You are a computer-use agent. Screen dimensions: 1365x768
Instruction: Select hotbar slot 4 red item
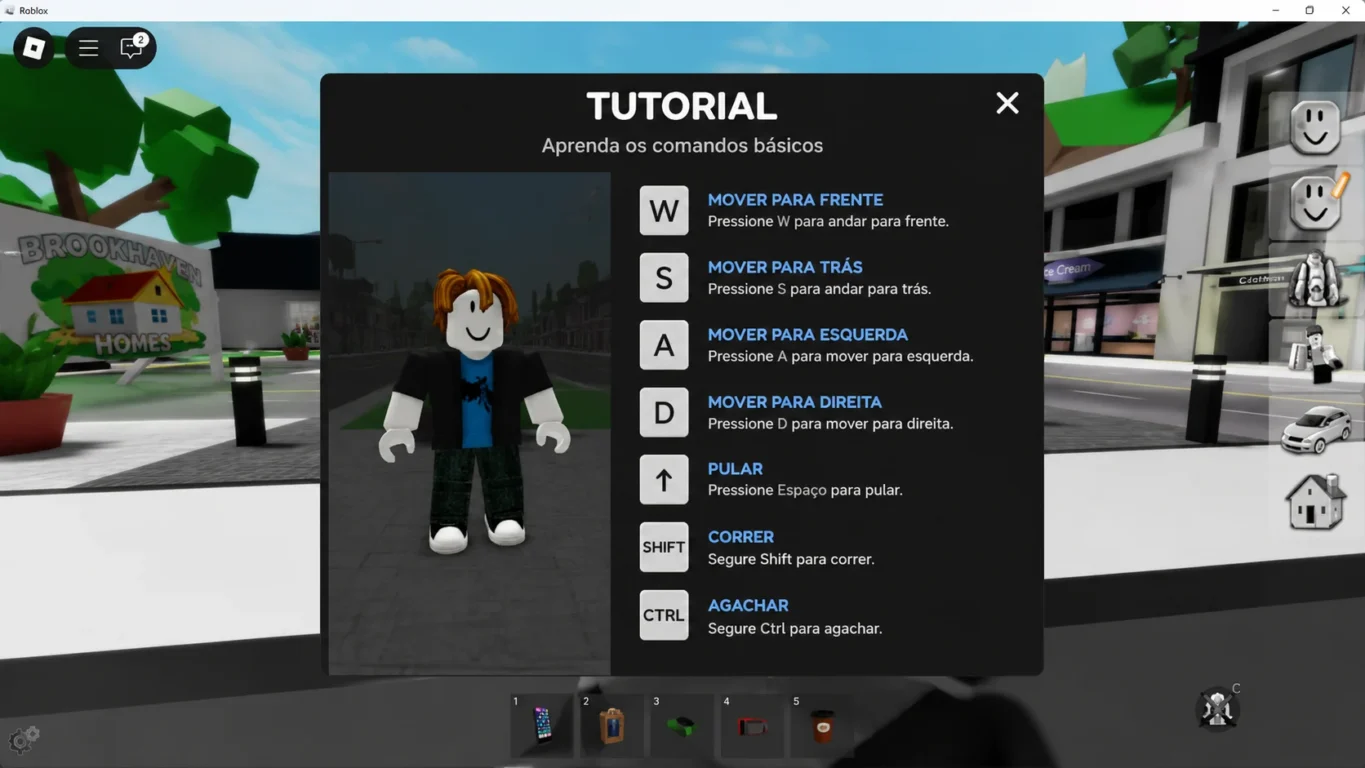click(x=752, y=725)
